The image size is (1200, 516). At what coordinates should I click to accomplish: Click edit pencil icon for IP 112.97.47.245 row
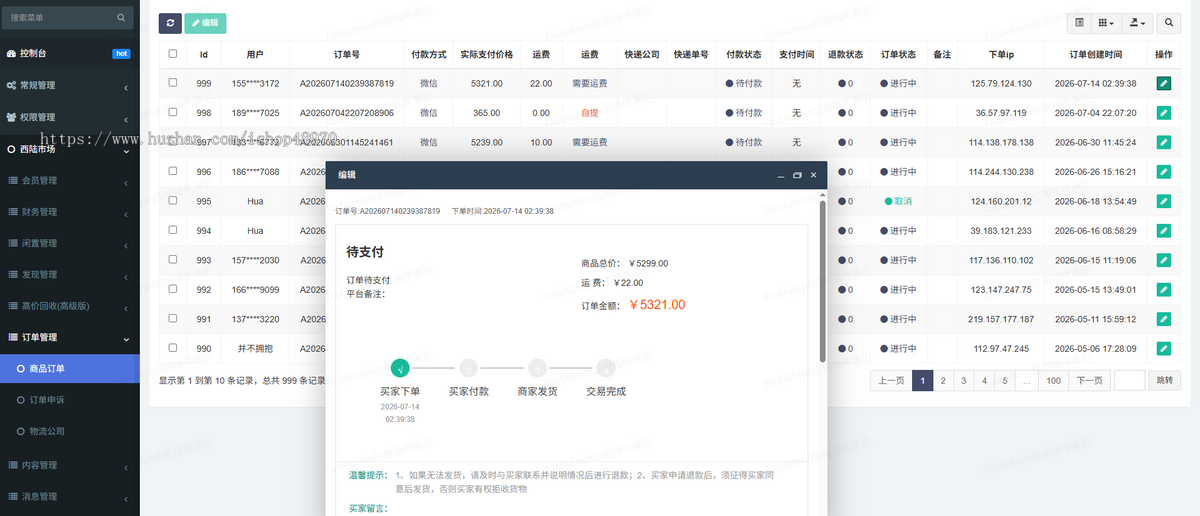click(x=1164, y=349)
